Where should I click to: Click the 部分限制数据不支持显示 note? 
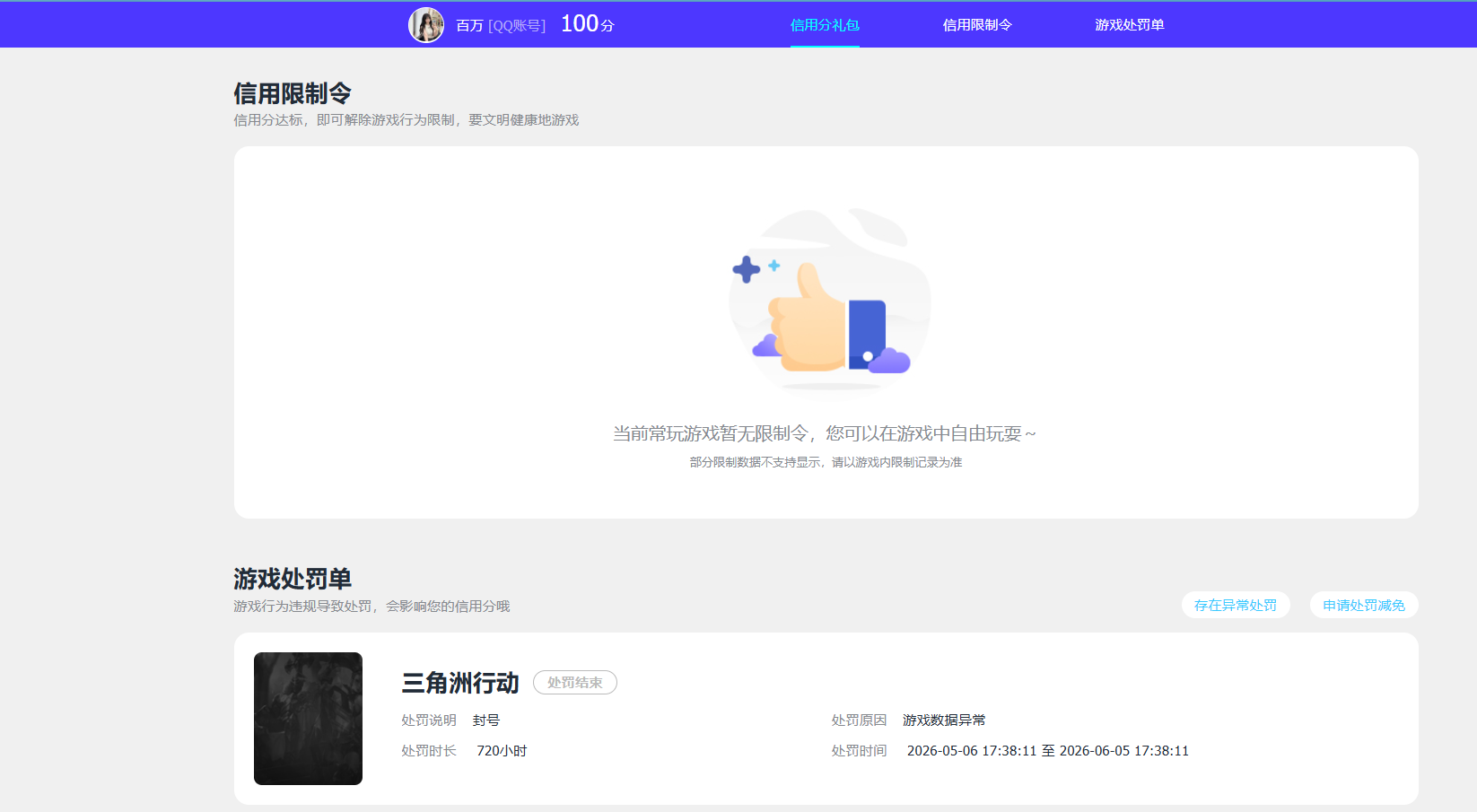pos(826,462)
